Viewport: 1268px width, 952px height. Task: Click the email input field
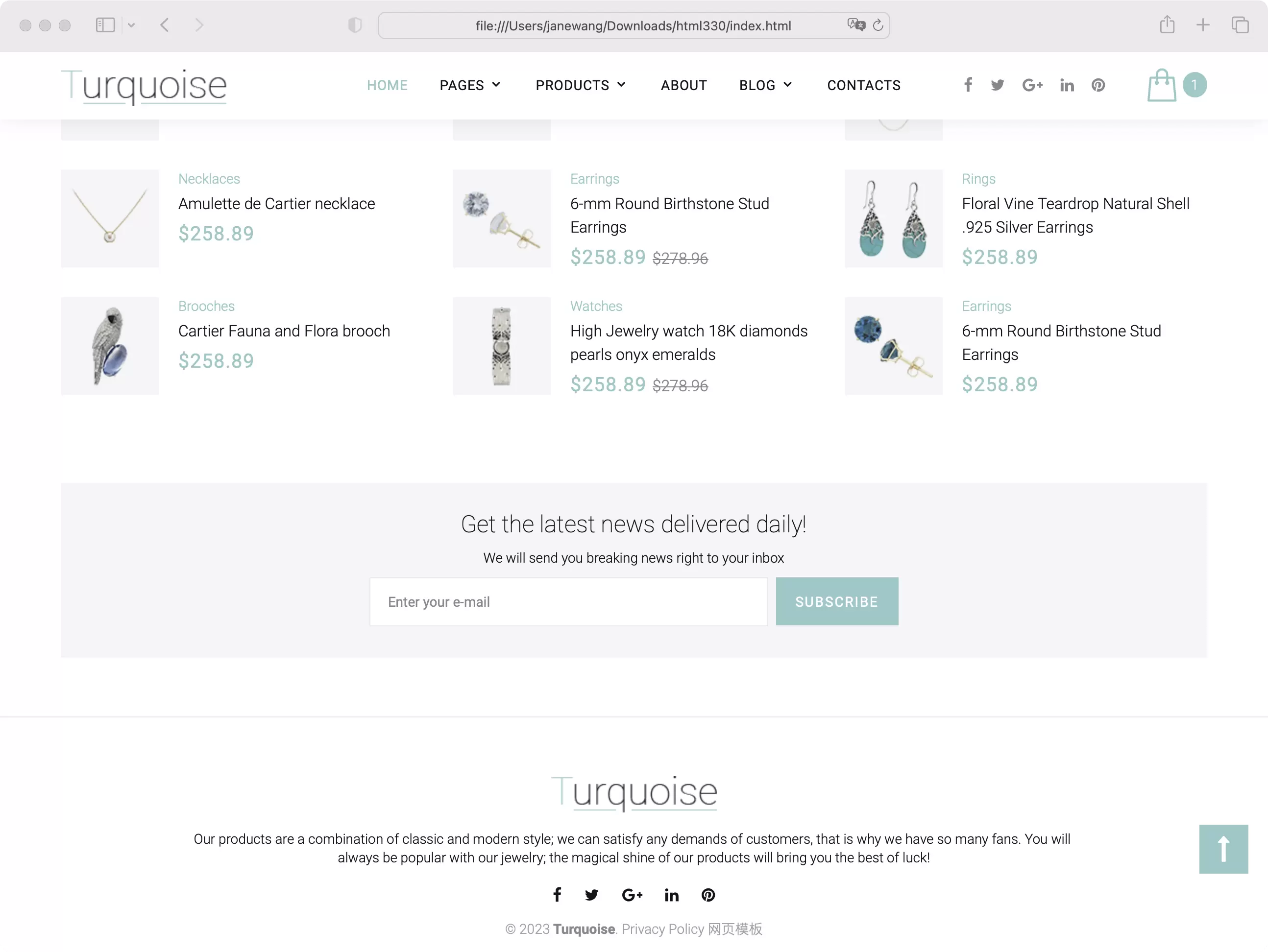[x=568, y=601]
